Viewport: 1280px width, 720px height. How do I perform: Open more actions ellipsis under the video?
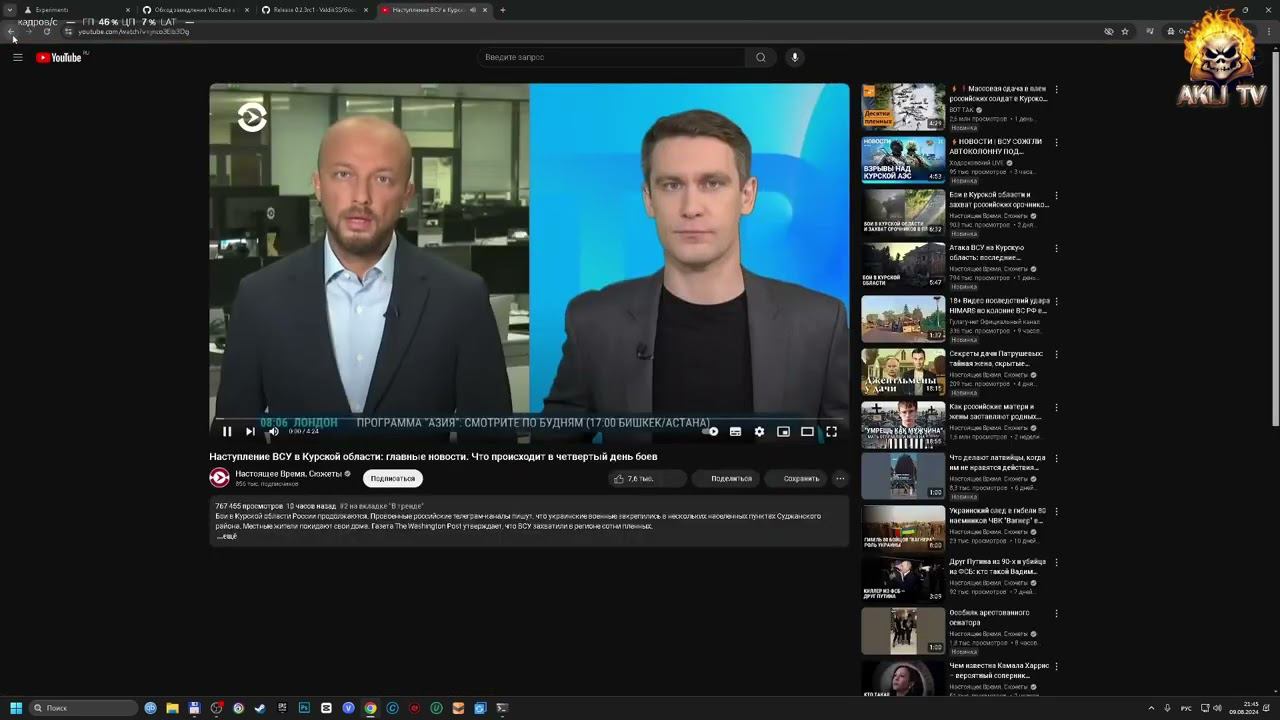tap(840, 478)
